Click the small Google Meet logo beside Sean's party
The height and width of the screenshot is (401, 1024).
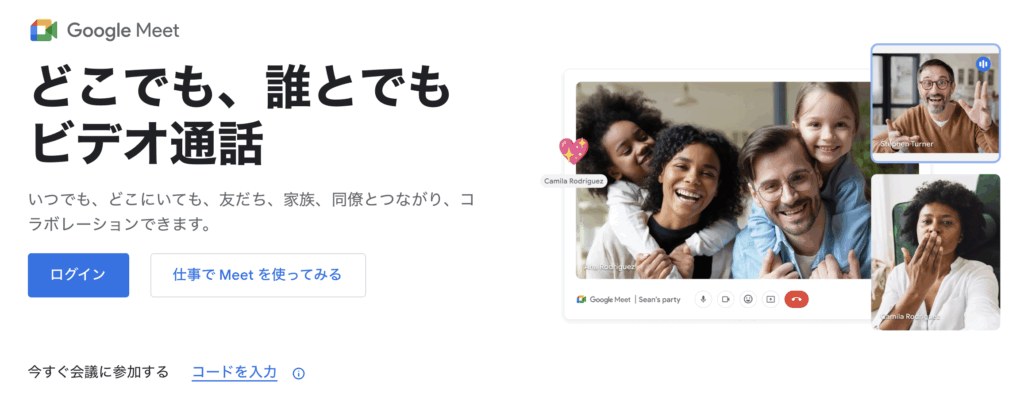click(581, 299)
